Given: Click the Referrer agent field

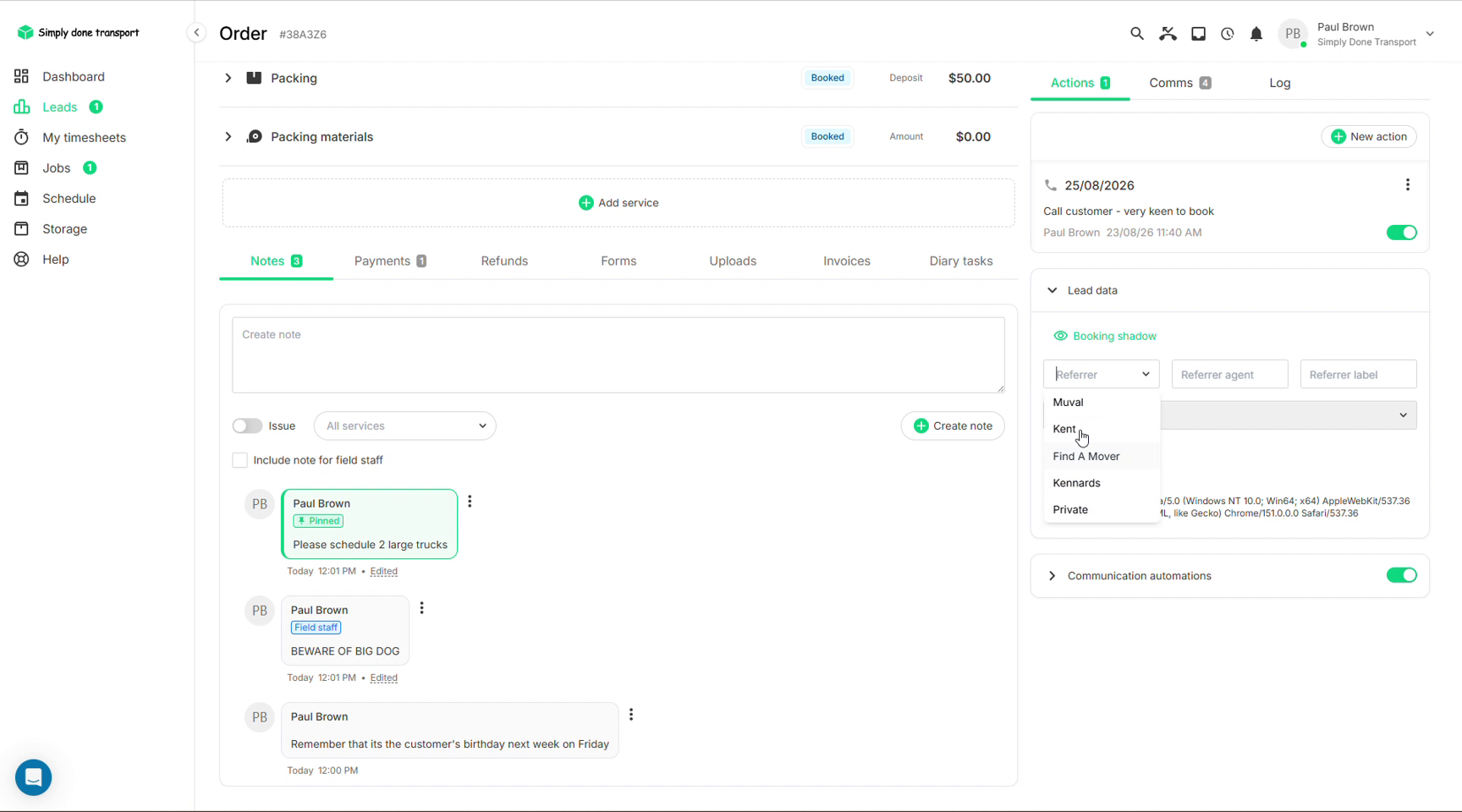Looking at the screenshot, I should (x=1229, y=374).
